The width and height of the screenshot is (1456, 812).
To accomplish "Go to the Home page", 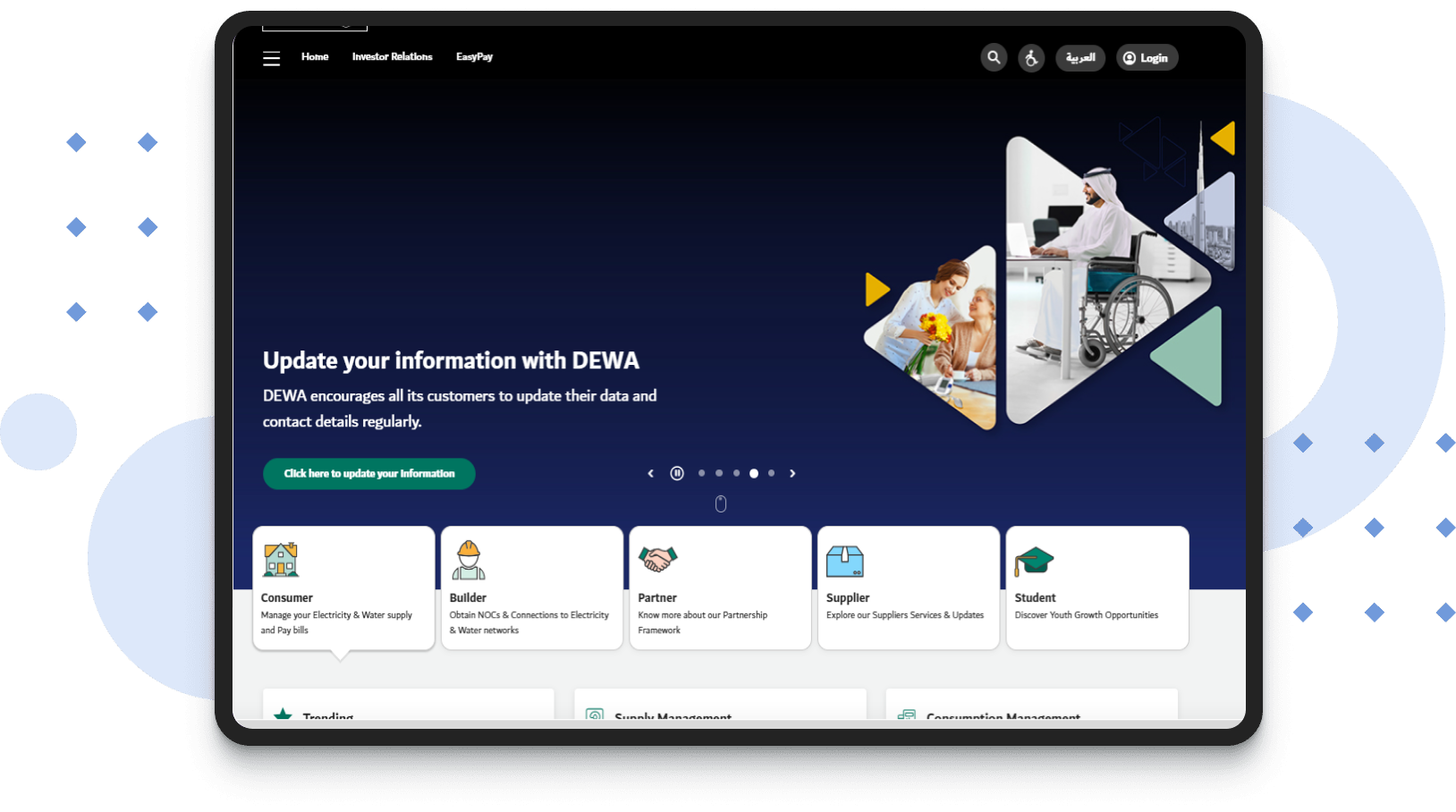I will coord(315,56).
